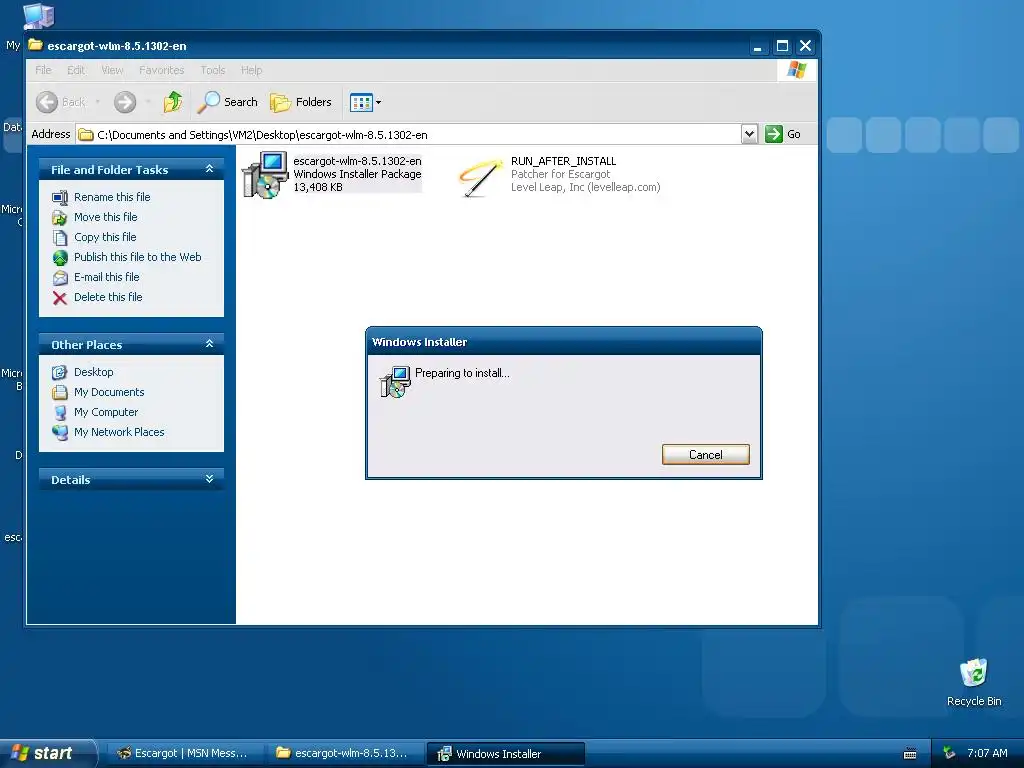Open the Forward history dropdown arrow
Viewport: 1024px width, 768px height.
pyautogui.click(x=149, y=102)
